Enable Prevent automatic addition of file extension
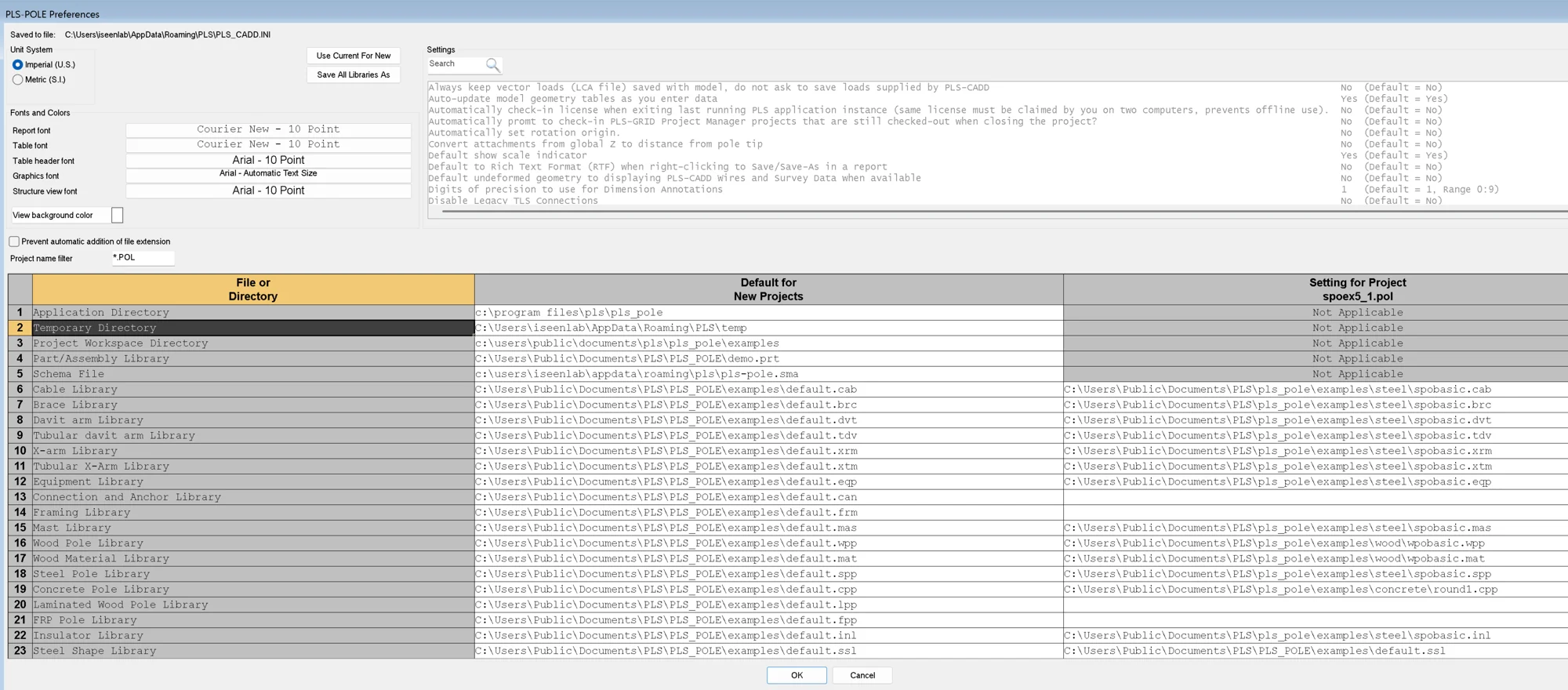This screenshot has width=1568, height=690. click(x=14, y=241)
